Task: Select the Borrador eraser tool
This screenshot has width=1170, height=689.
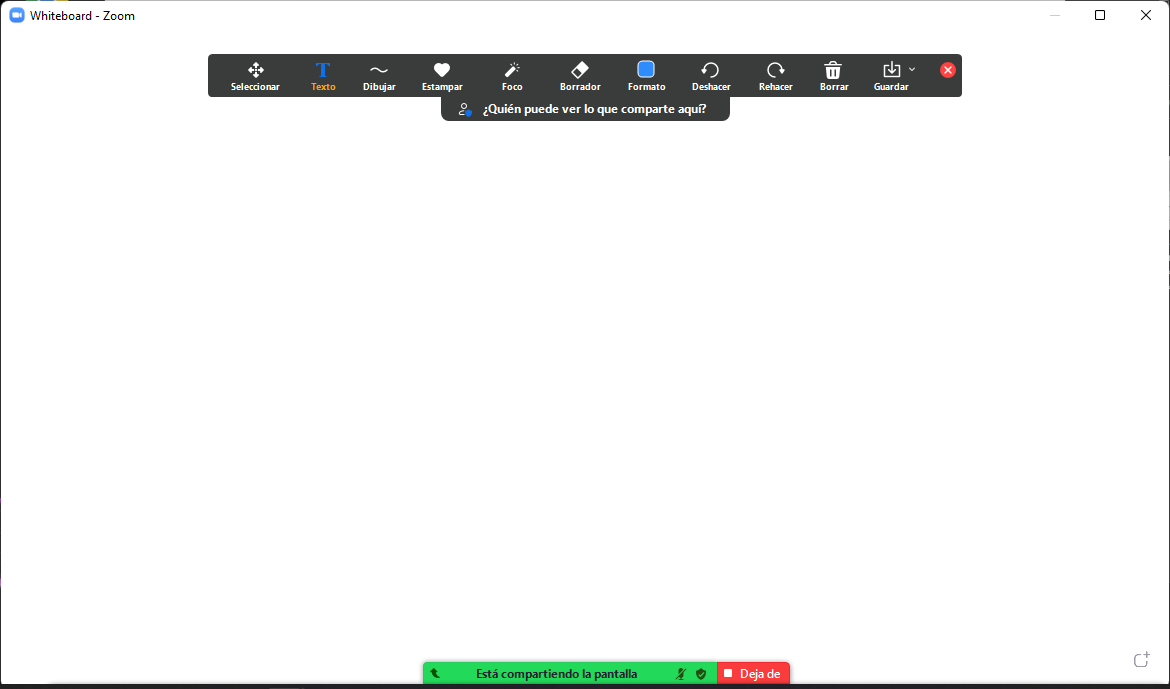Action: point(580,76)
